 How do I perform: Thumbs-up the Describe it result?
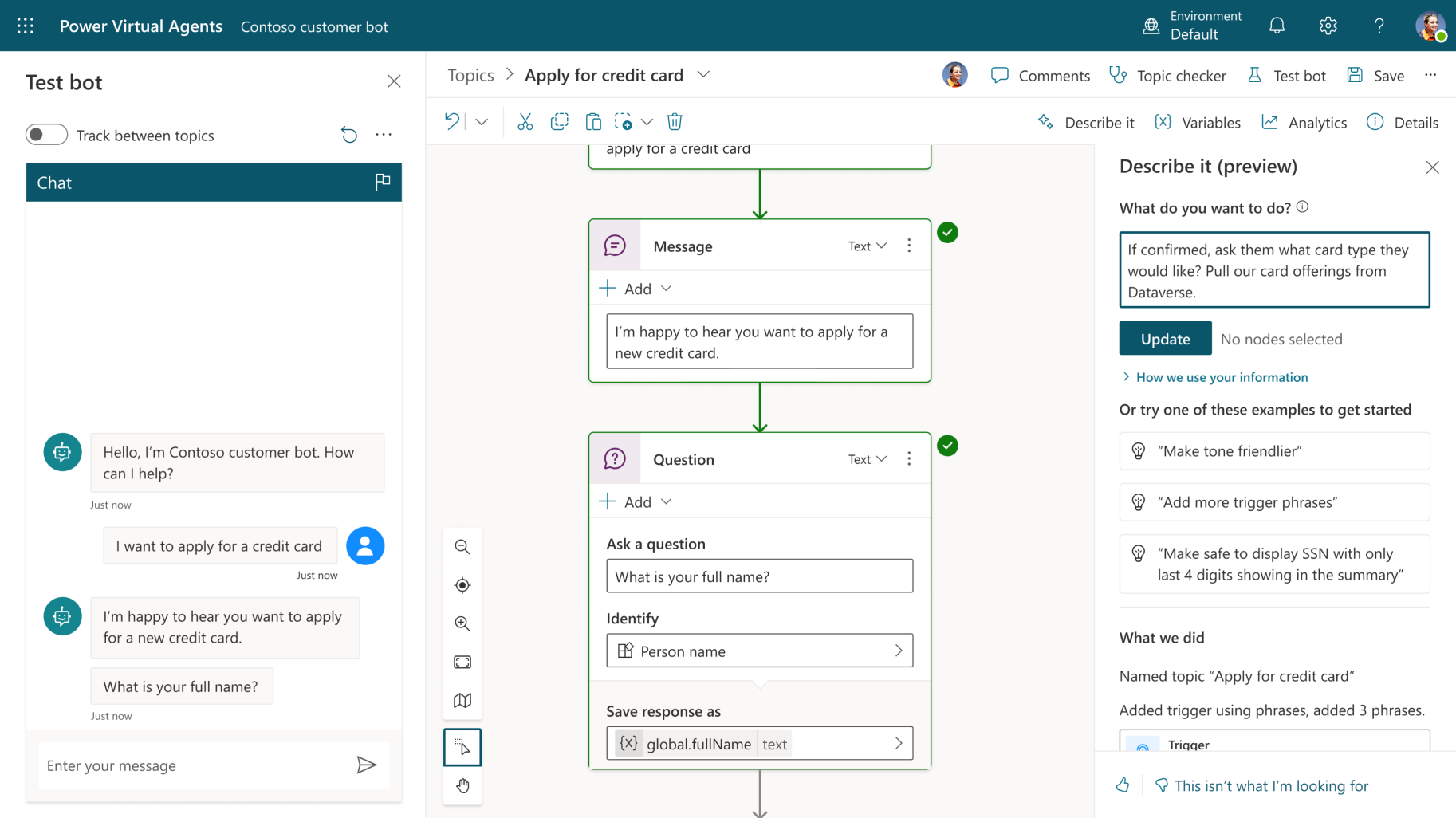1123,785
